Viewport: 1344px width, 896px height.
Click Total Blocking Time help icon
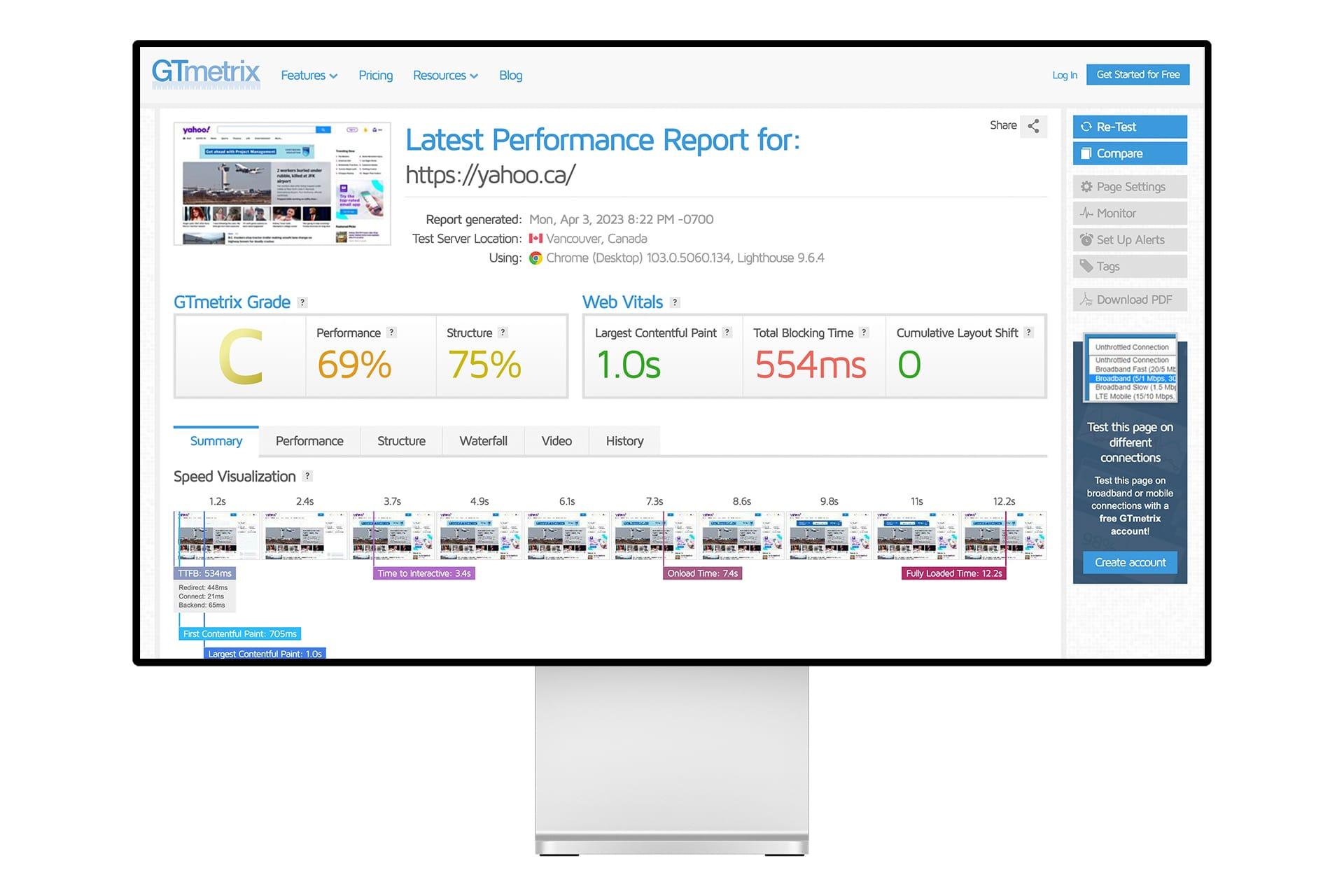point(864,332)
